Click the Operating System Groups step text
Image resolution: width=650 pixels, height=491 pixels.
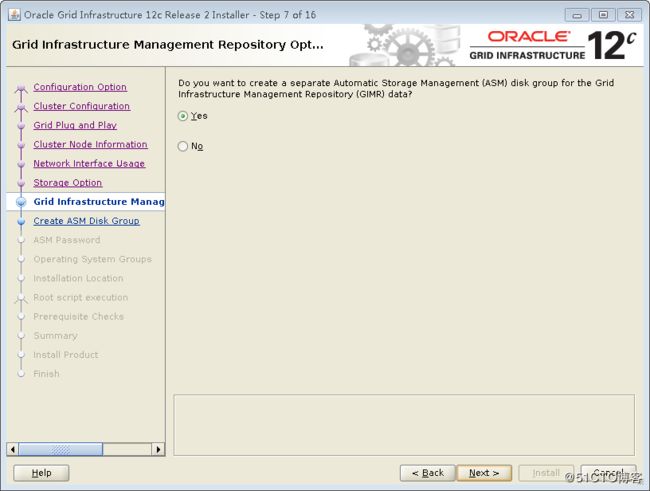click(92, 259)
